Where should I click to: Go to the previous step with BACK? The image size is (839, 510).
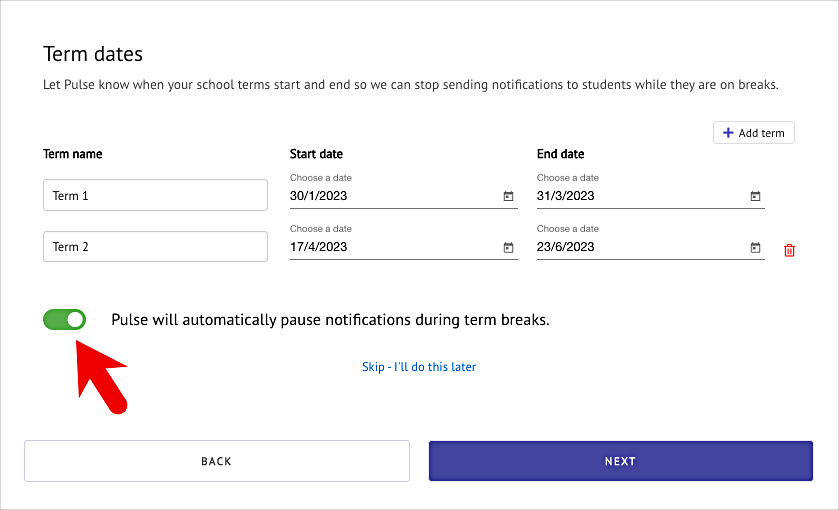(x=217, y=461)
